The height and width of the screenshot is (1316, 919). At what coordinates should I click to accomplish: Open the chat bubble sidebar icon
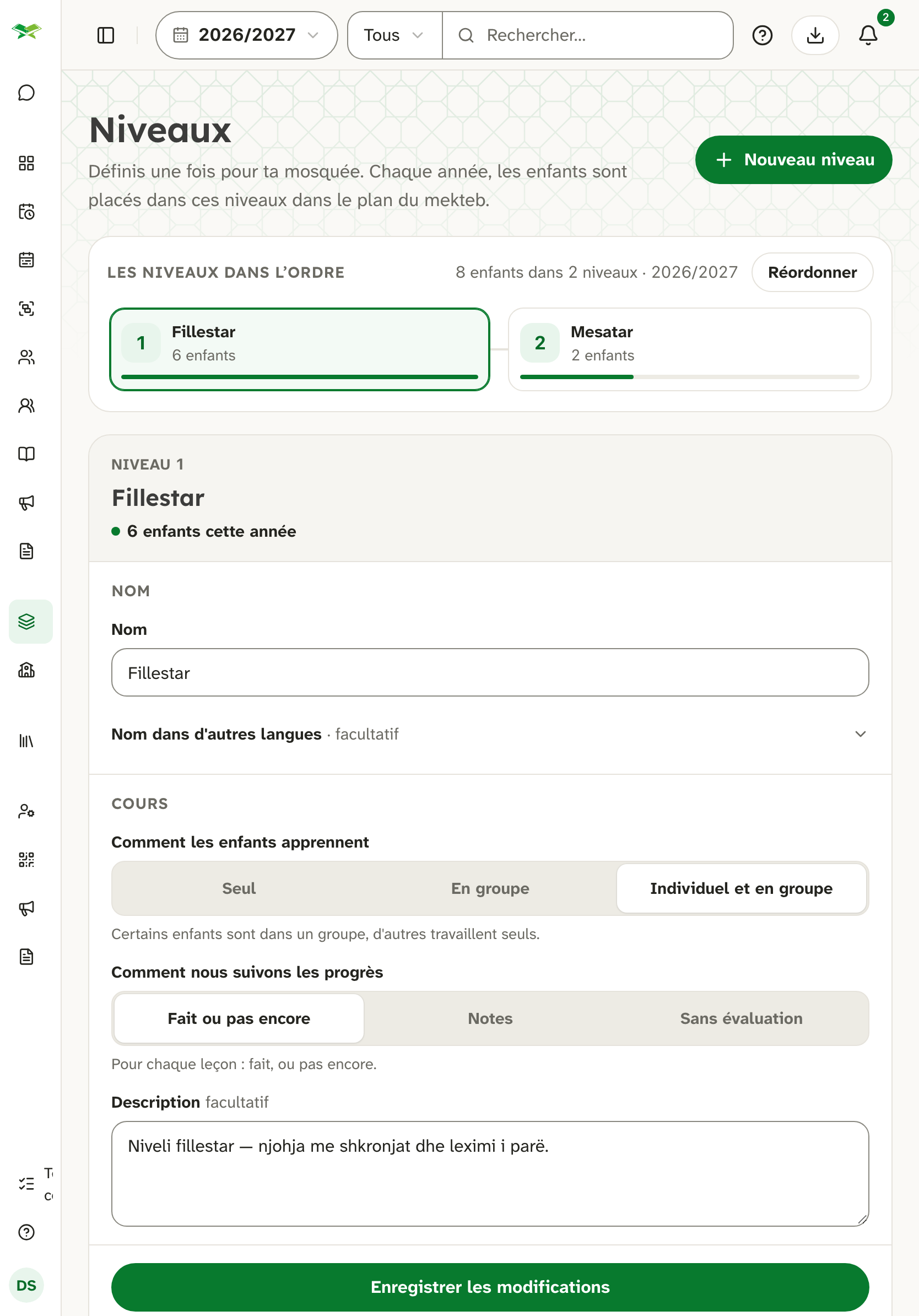(26, 92)
